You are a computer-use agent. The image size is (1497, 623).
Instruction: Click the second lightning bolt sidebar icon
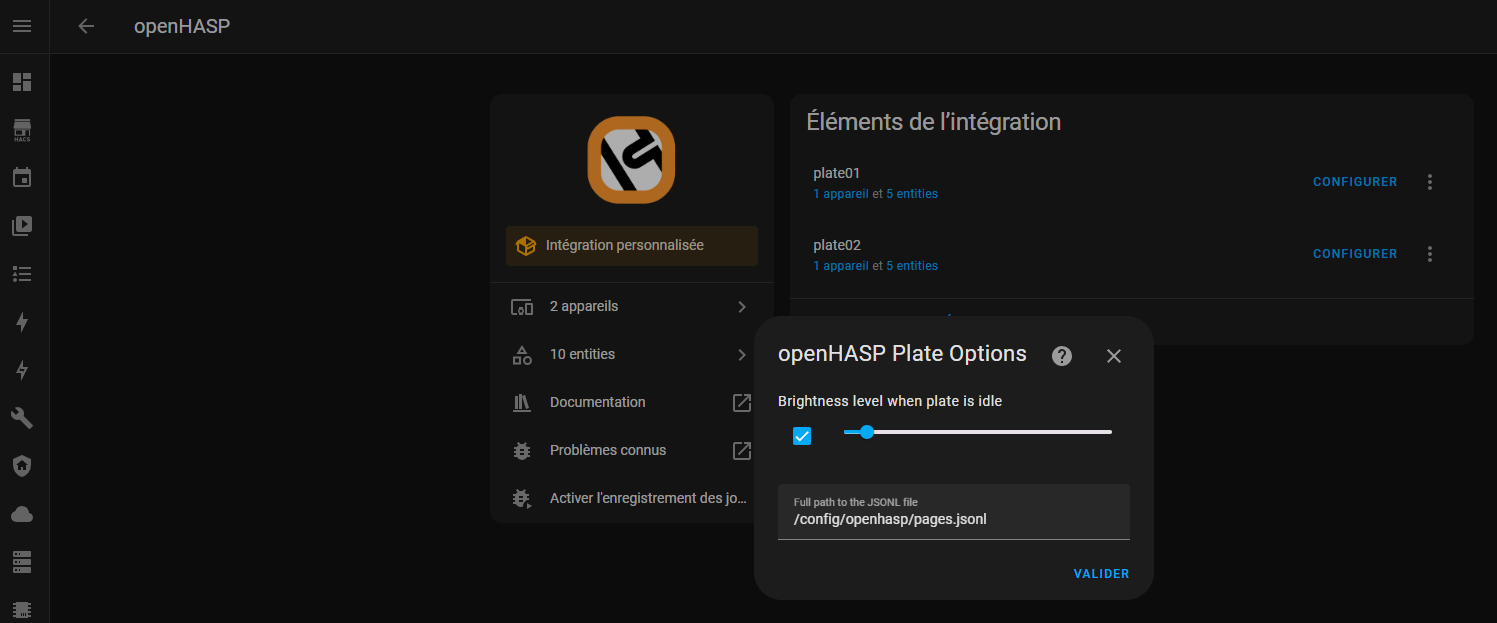(22, 370)
